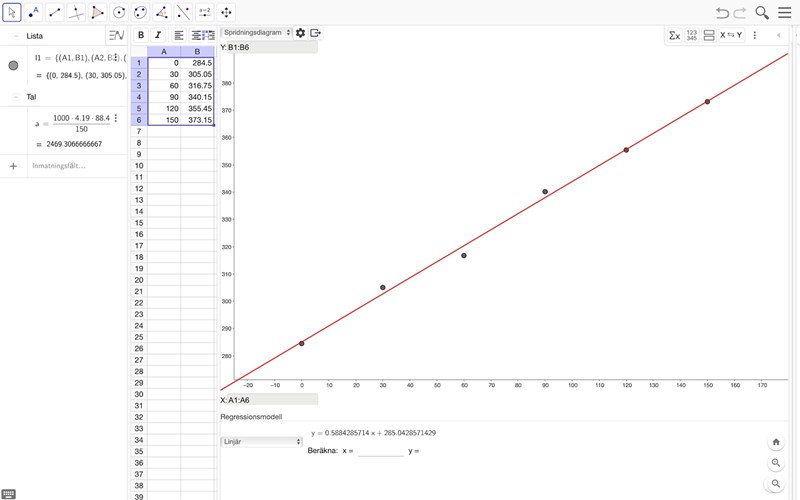Open scatter plot settings gear

click(300, 33)
